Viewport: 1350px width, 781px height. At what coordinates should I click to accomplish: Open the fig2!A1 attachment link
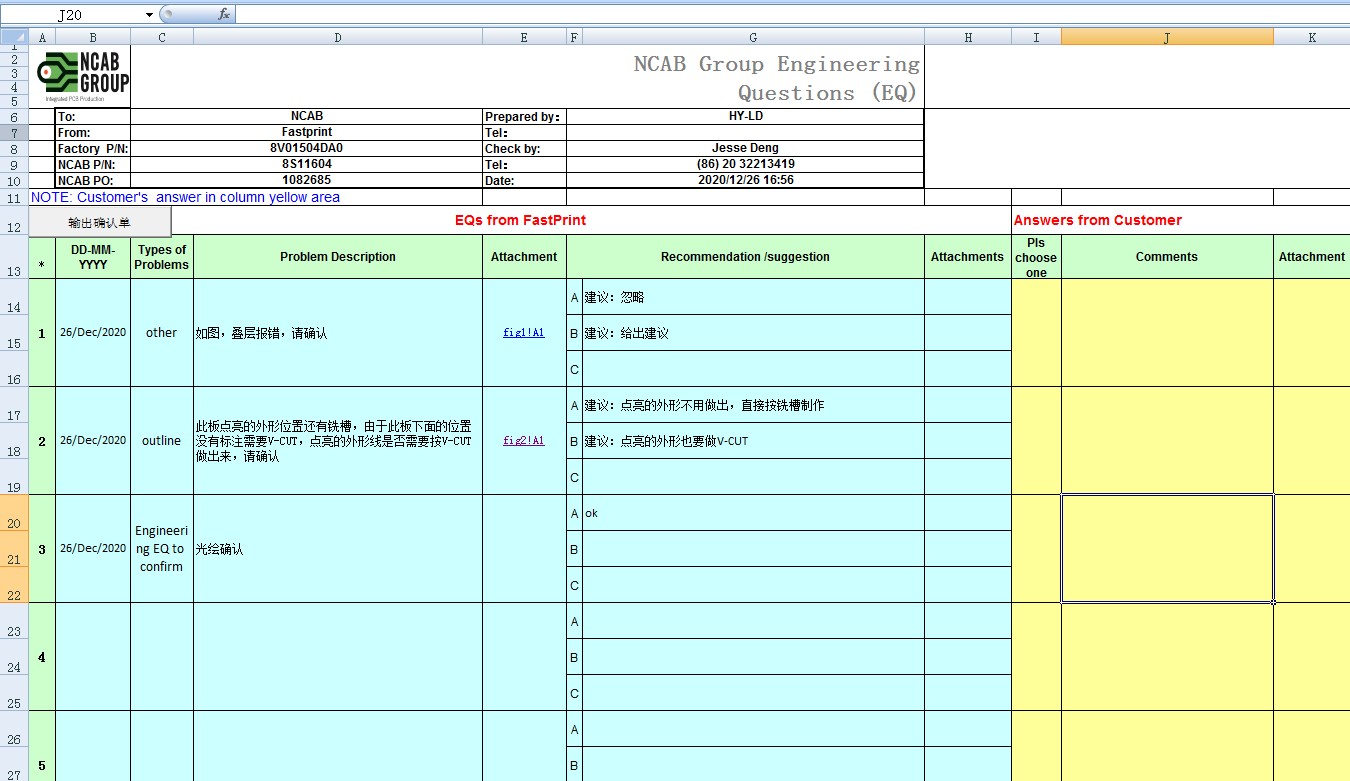click(524, 441)
